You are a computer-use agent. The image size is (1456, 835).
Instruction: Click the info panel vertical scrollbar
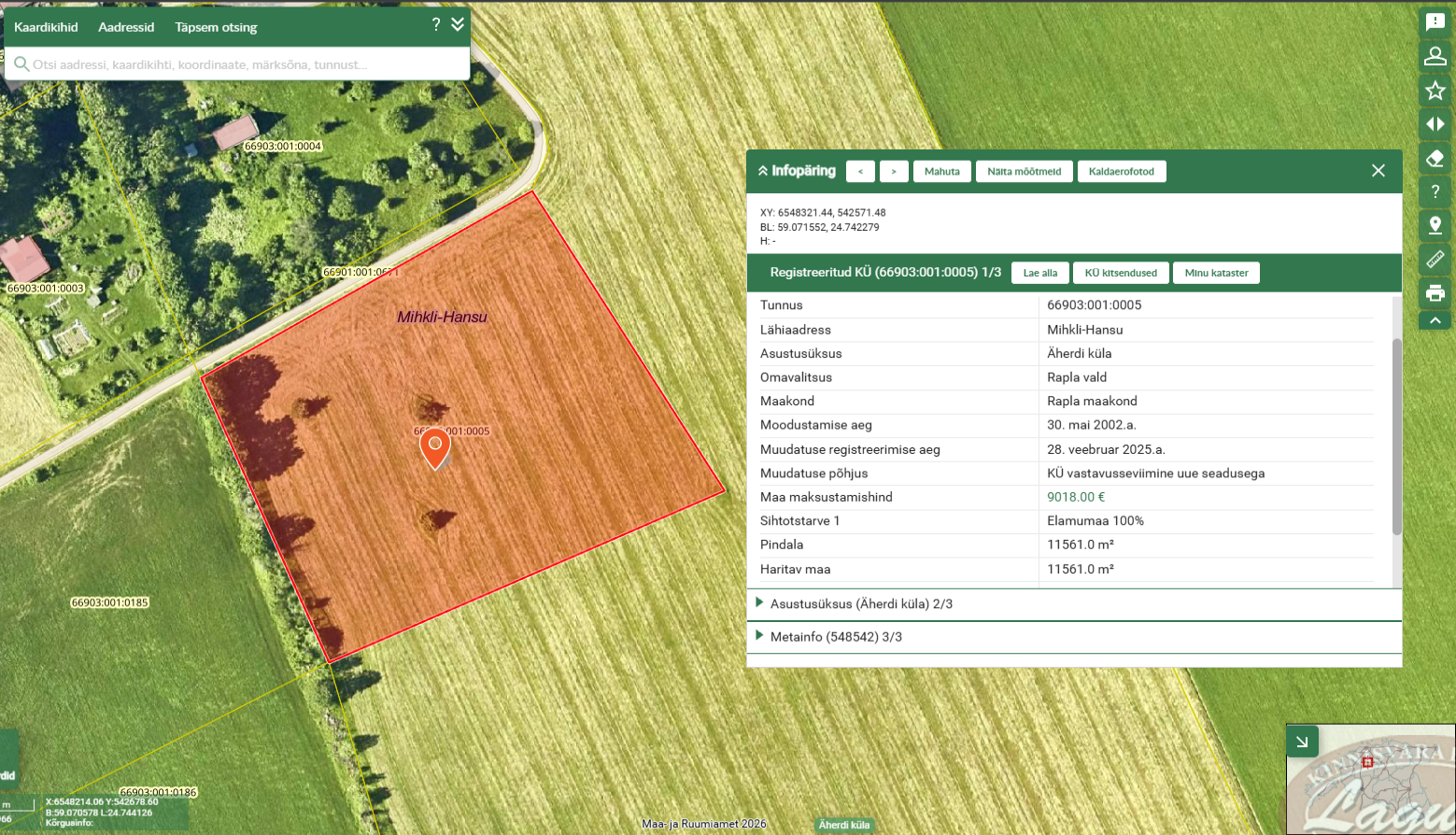(1397, 437)
